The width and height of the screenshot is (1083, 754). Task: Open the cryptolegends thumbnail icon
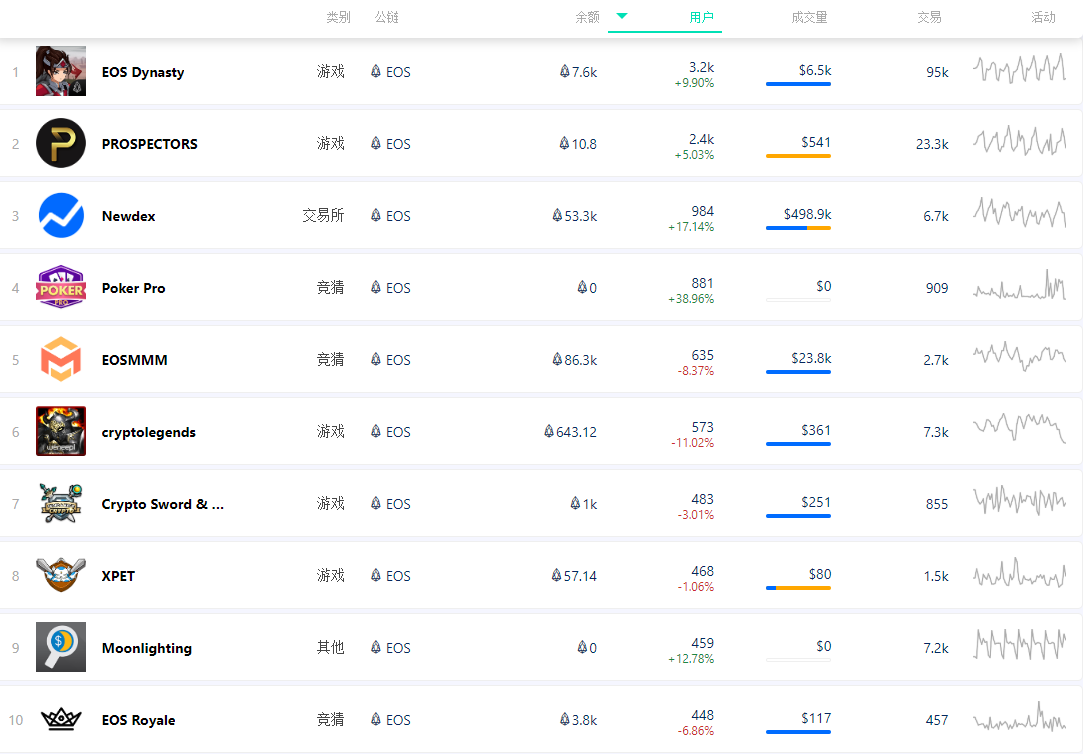[61, 431]
